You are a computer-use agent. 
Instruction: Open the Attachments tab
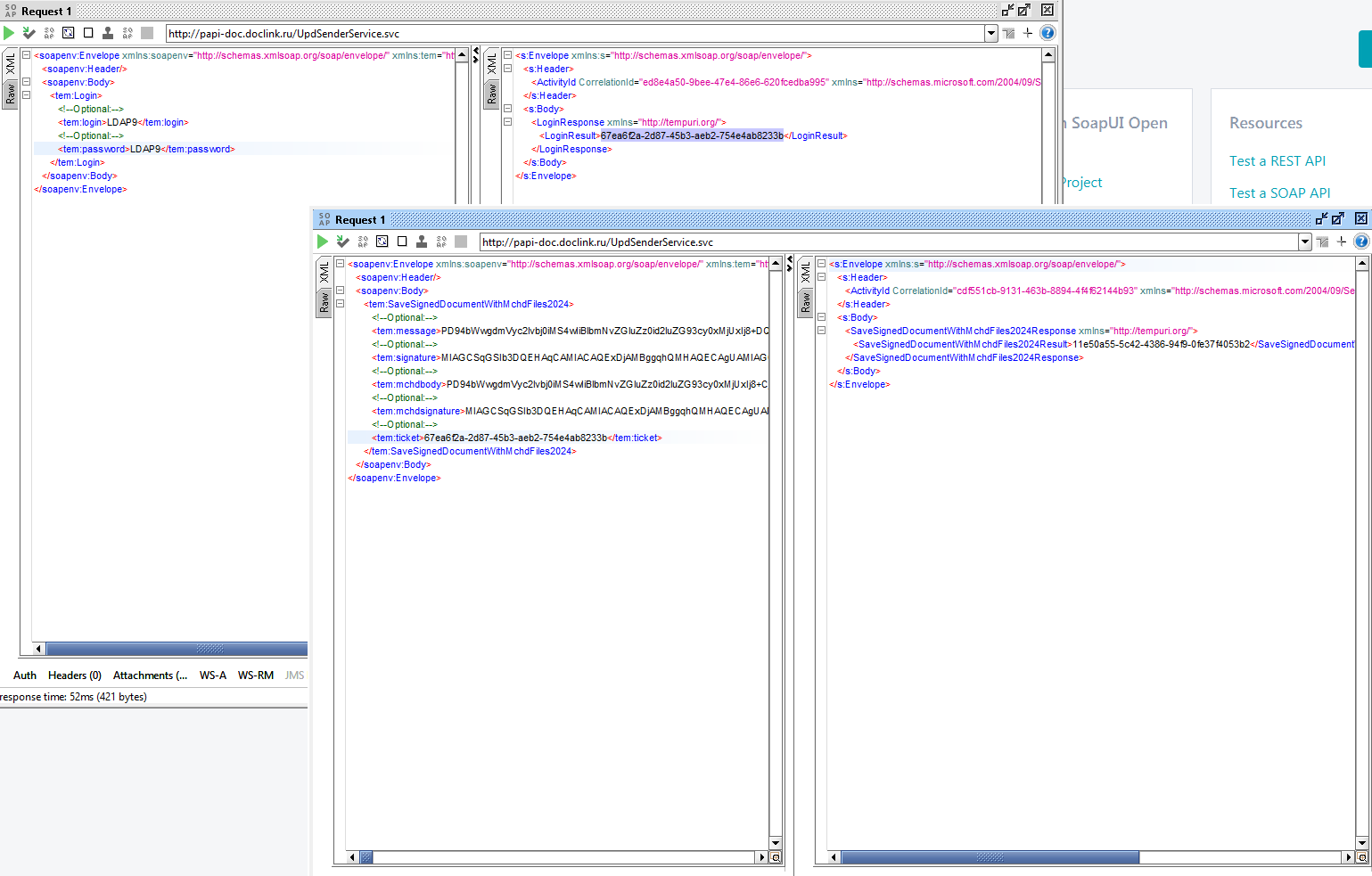click(150, 675)
